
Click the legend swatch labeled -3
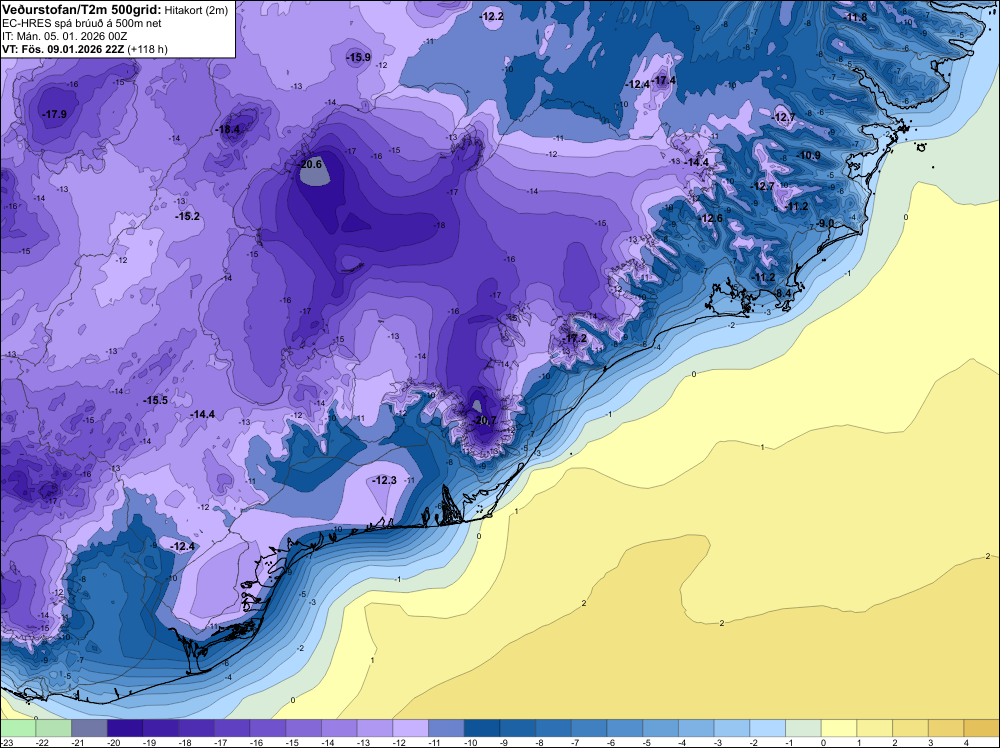point(732,728)
